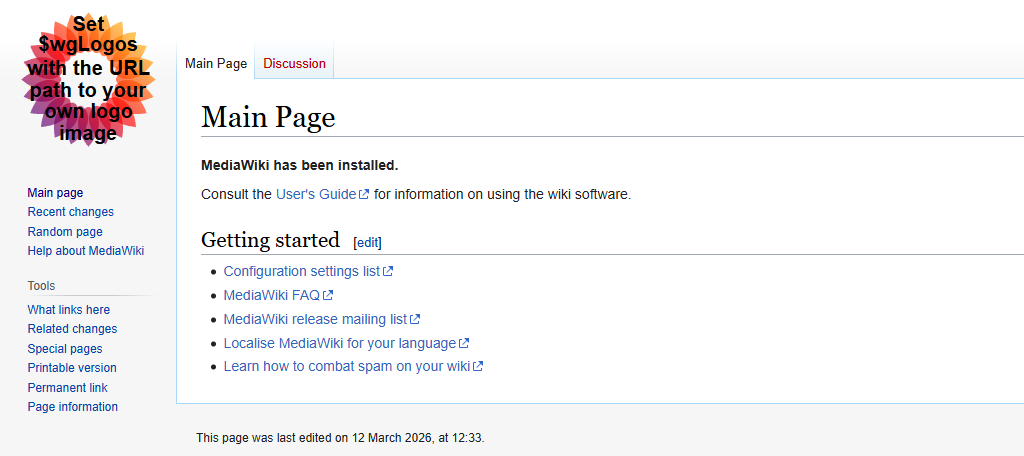
Task: Click the last edited timestamp footer text
Action: tap(340, 438)
